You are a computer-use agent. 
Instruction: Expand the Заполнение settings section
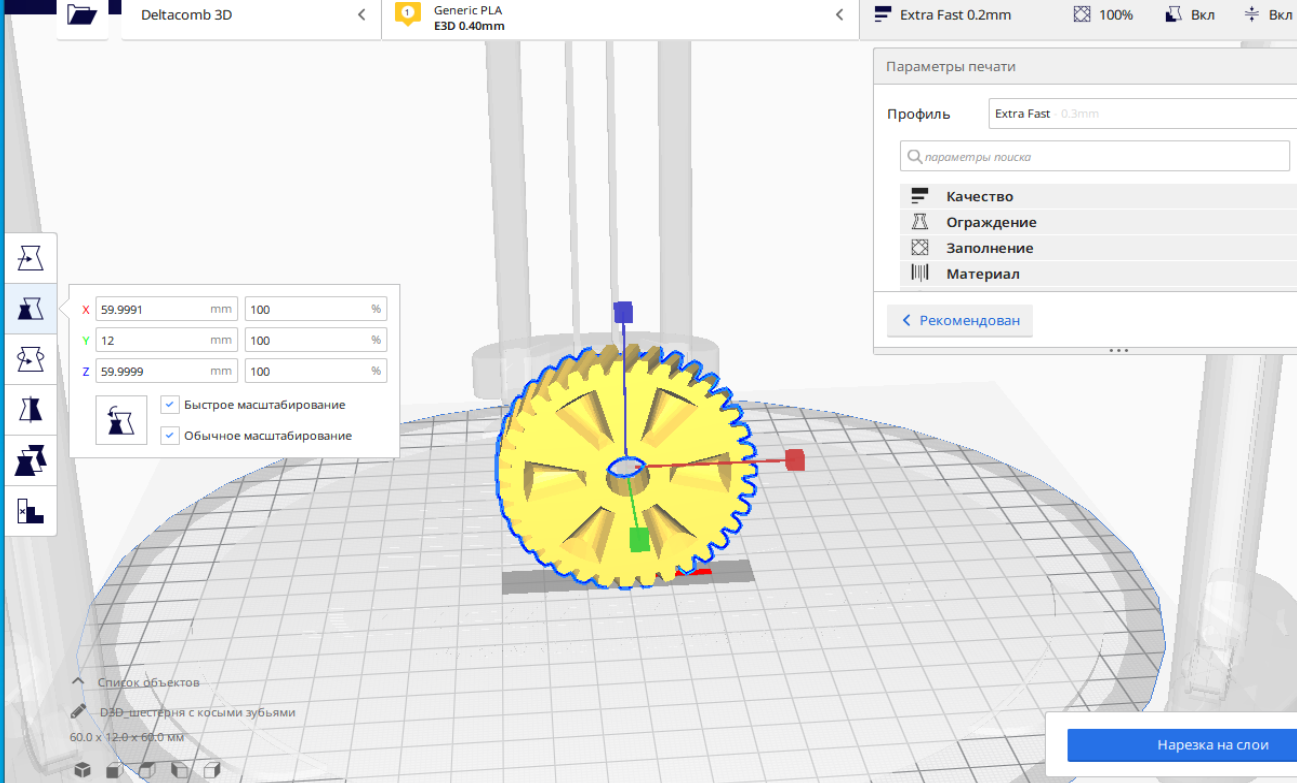1098,248
